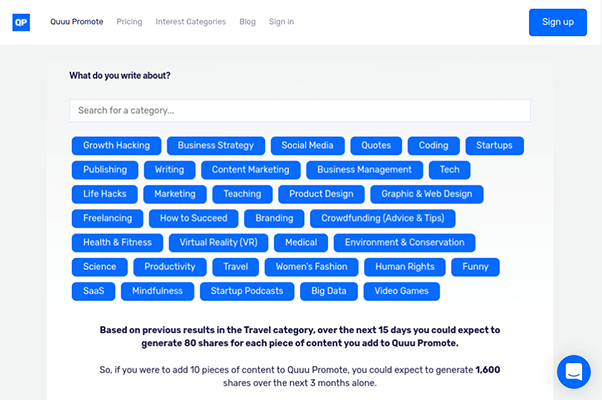
Task: Toggle the Travel category tag
Action: click(x=236, y=267)
